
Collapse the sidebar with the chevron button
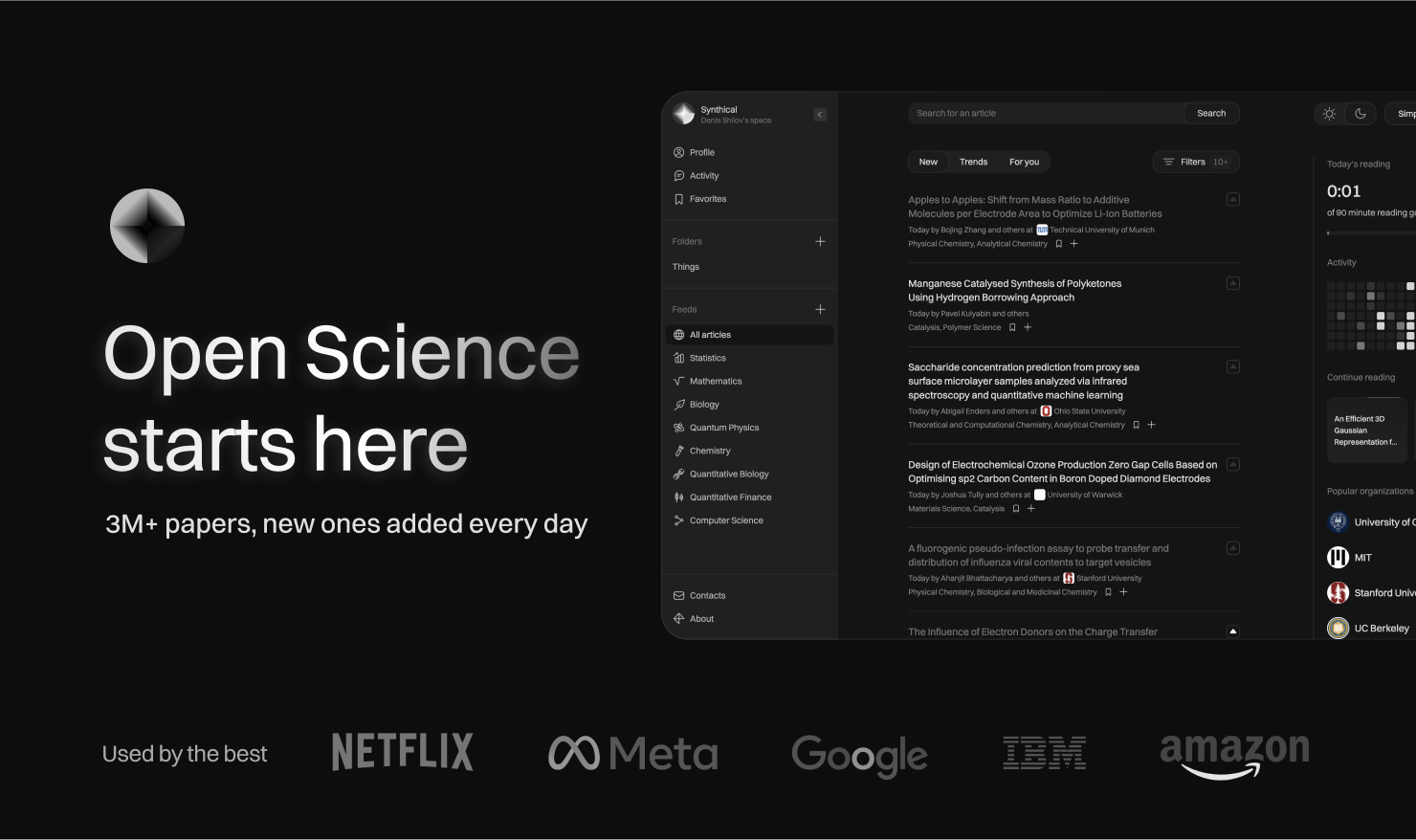coord(820,114)
